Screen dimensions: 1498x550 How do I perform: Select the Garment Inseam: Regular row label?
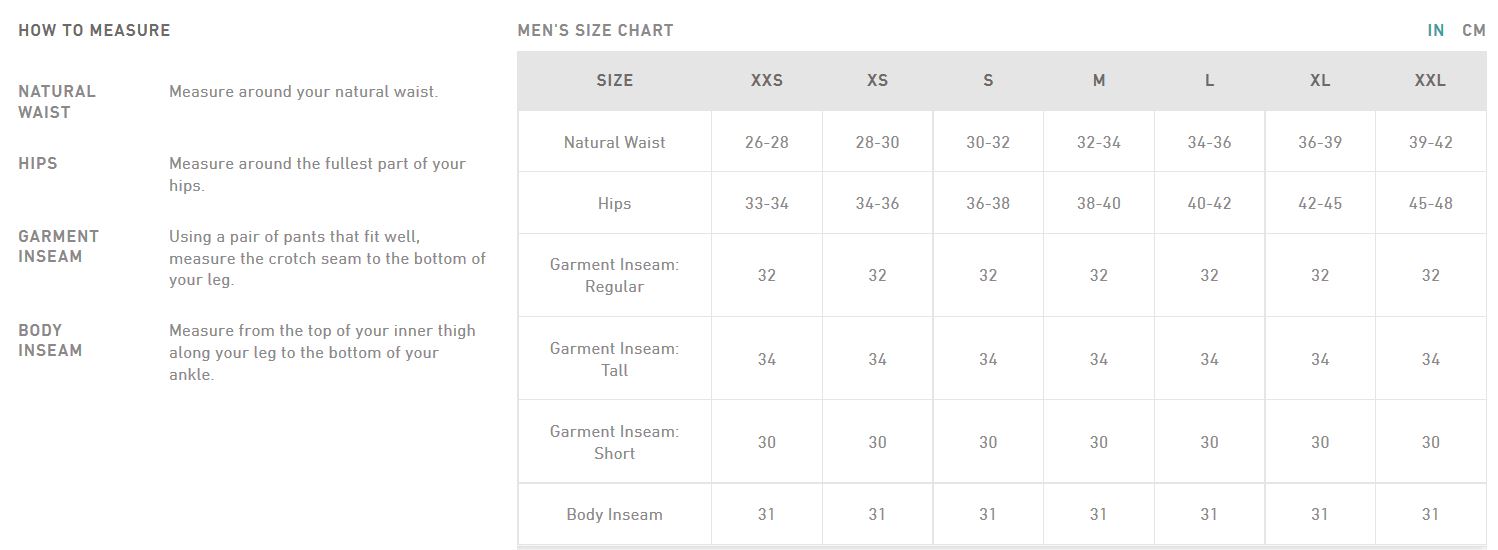pos(614,275)
